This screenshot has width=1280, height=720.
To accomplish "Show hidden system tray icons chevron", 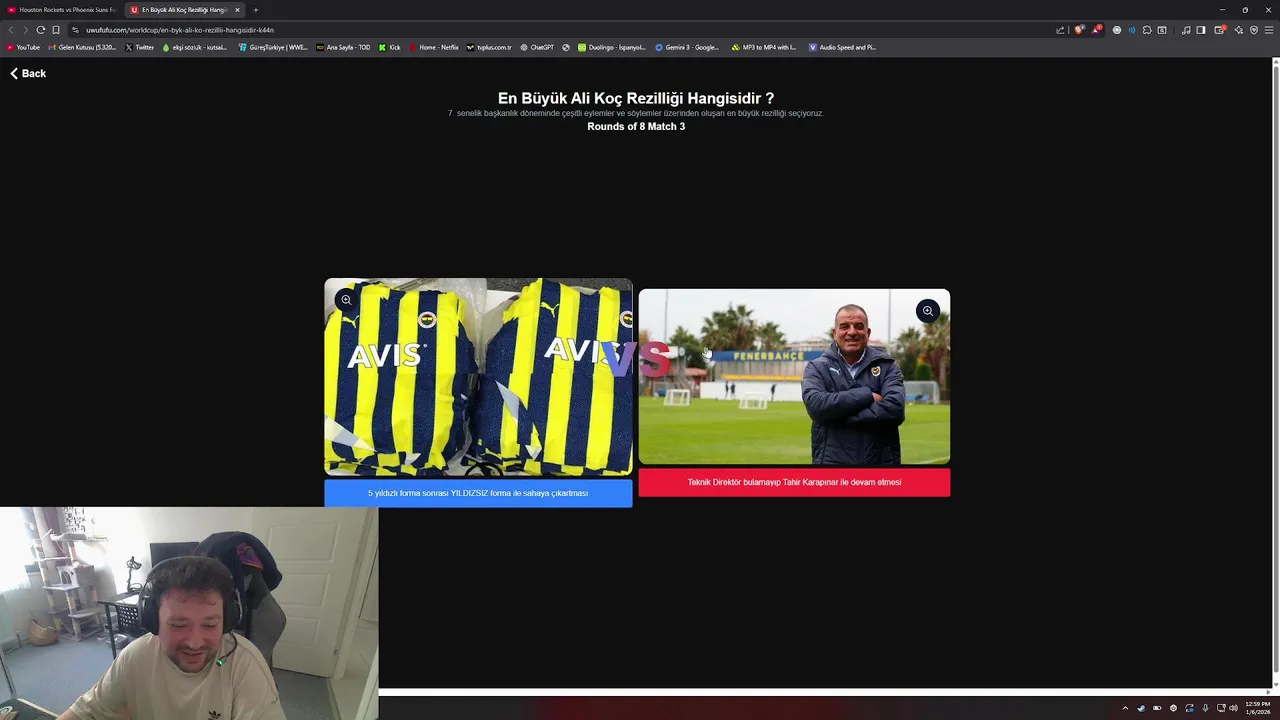I will click(1125, 708).
